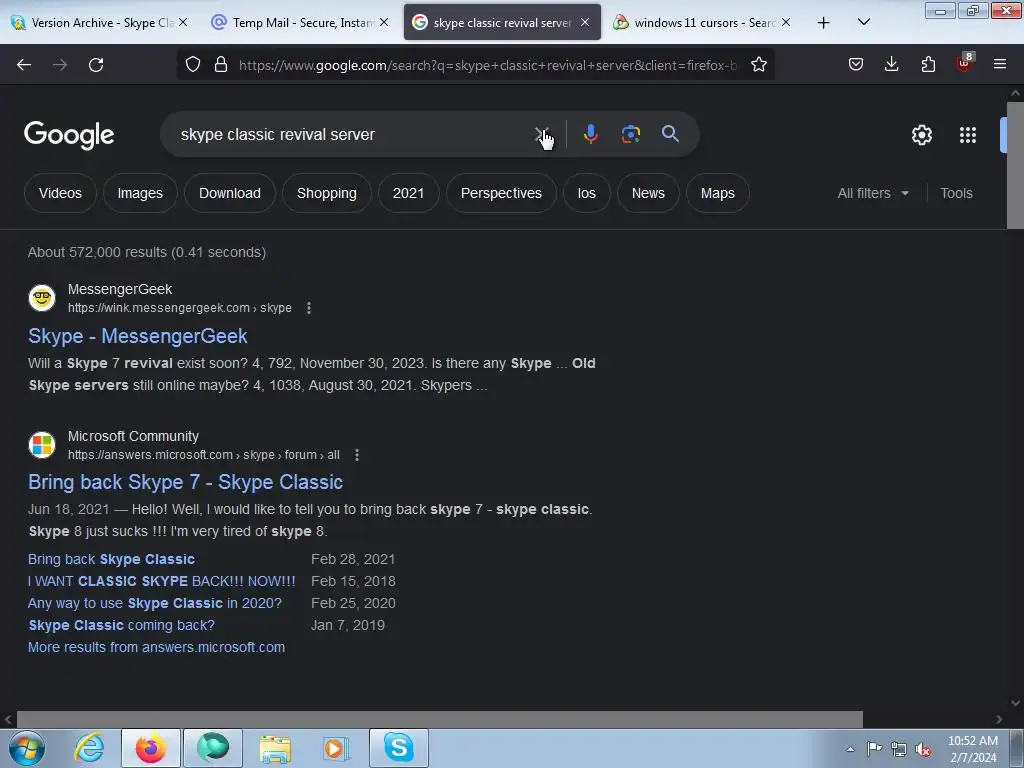Open Windows Explorer from the taskbar

(x=275, y=748)
